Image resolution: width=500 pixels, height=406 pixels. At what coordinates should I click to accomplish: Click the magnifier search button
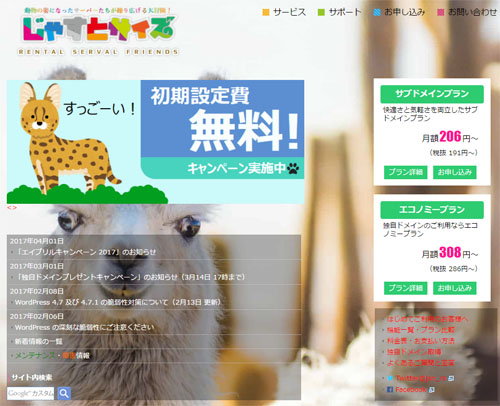pyautogui.click(x=64, y=393)
